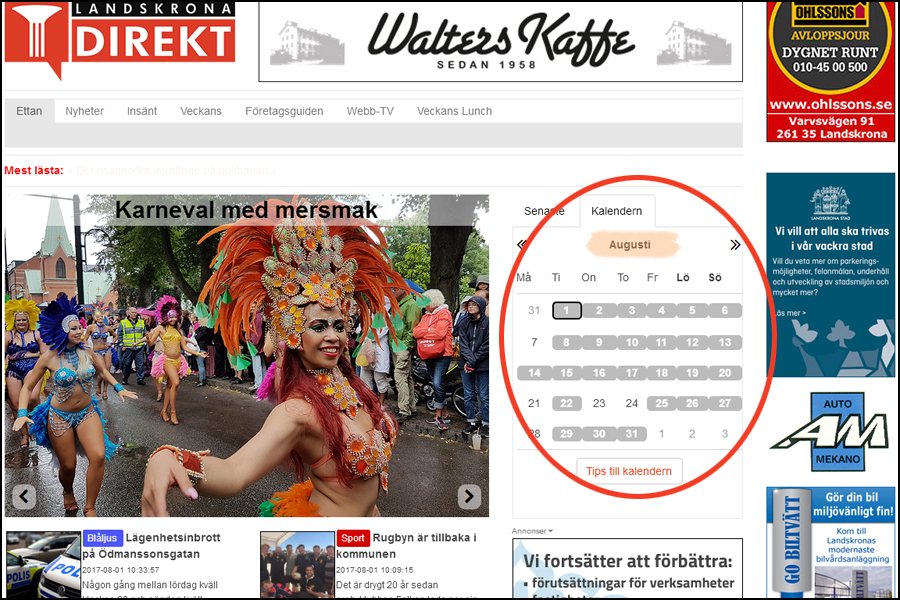Expand the Annonser dropdown arrow
The height and width of the screenshot is (600, 900).
pos(550,531)
